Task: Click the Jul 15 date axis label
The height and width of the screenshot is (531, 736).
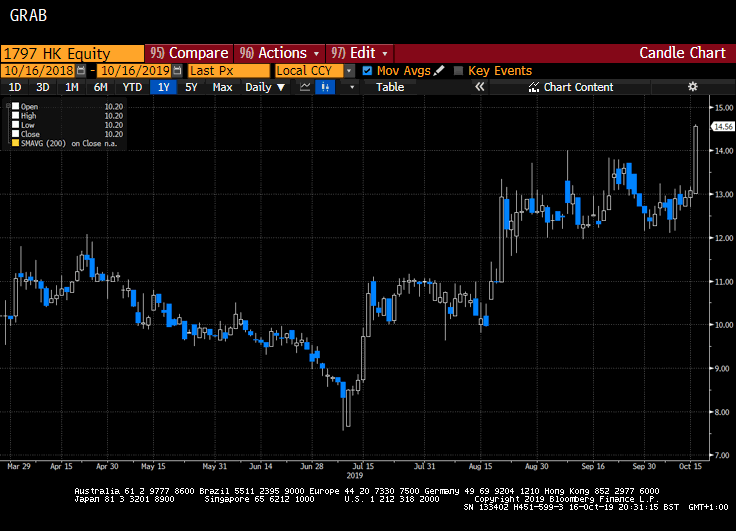Action: pos(363,466)
